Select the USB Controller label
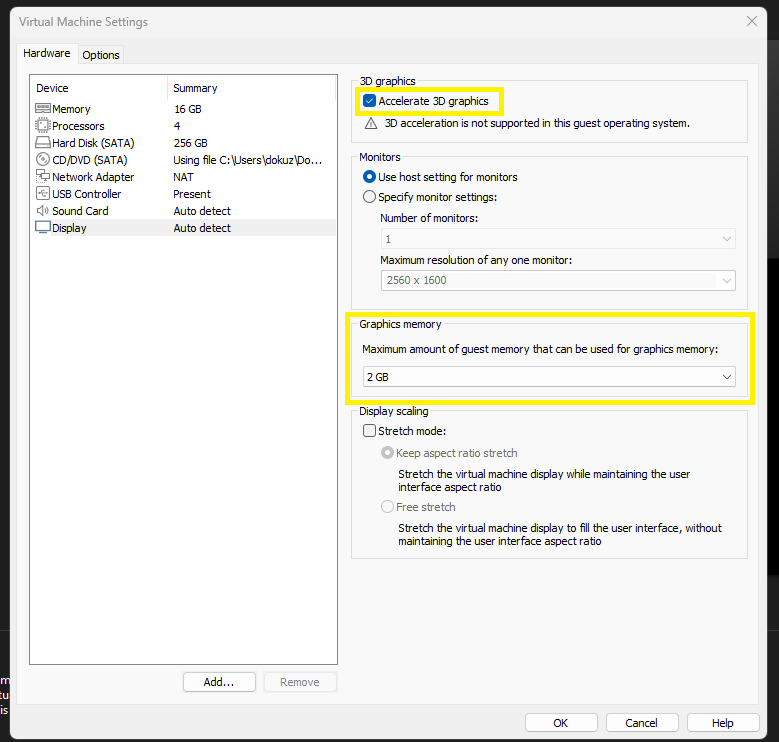Screen dimensions: 779x742 pos(86,194)
